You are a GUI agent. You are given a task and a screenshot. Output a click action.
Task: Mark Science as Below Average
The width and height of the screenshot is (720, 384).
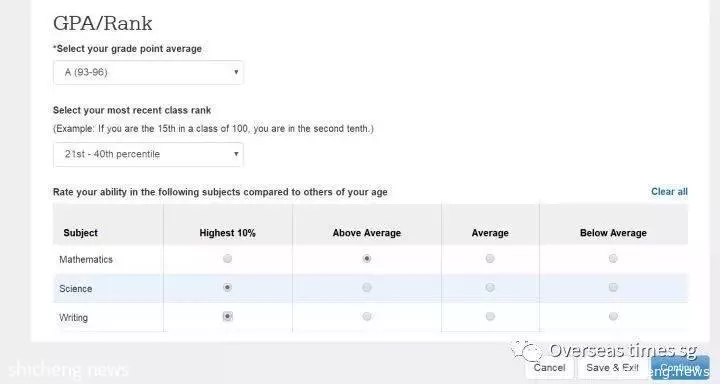(613, 288)
